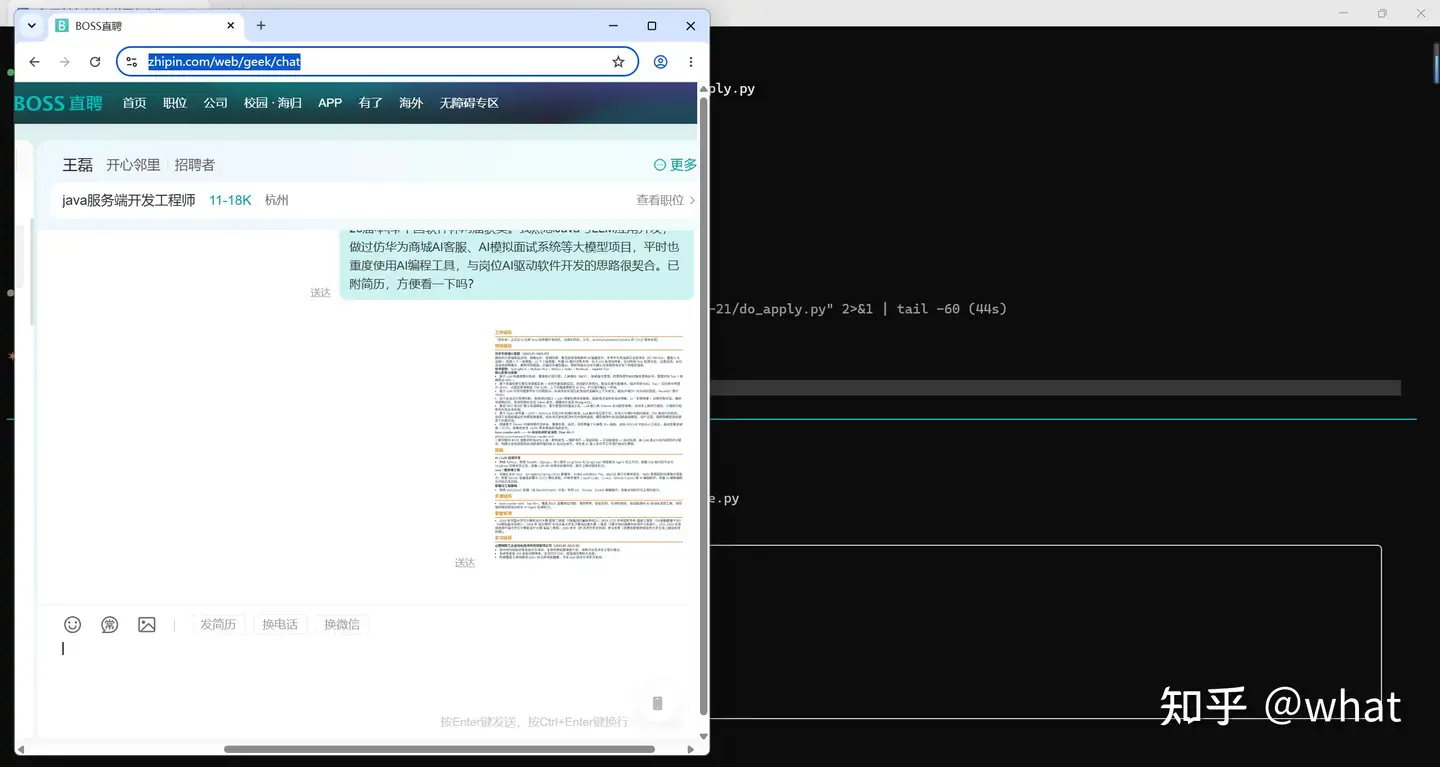Click the 换微信 button
The width and height of the screenshot is (1440, 767).
click(x=342, y=624)
